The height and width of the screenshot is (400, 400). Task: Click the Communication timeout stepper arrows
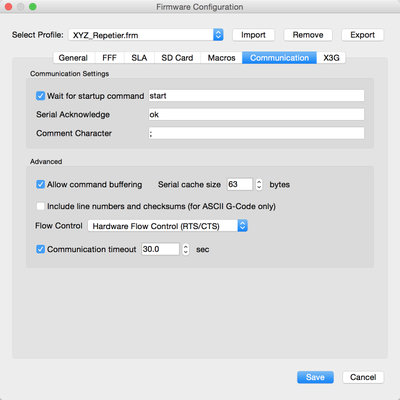[x=186, y=249]
